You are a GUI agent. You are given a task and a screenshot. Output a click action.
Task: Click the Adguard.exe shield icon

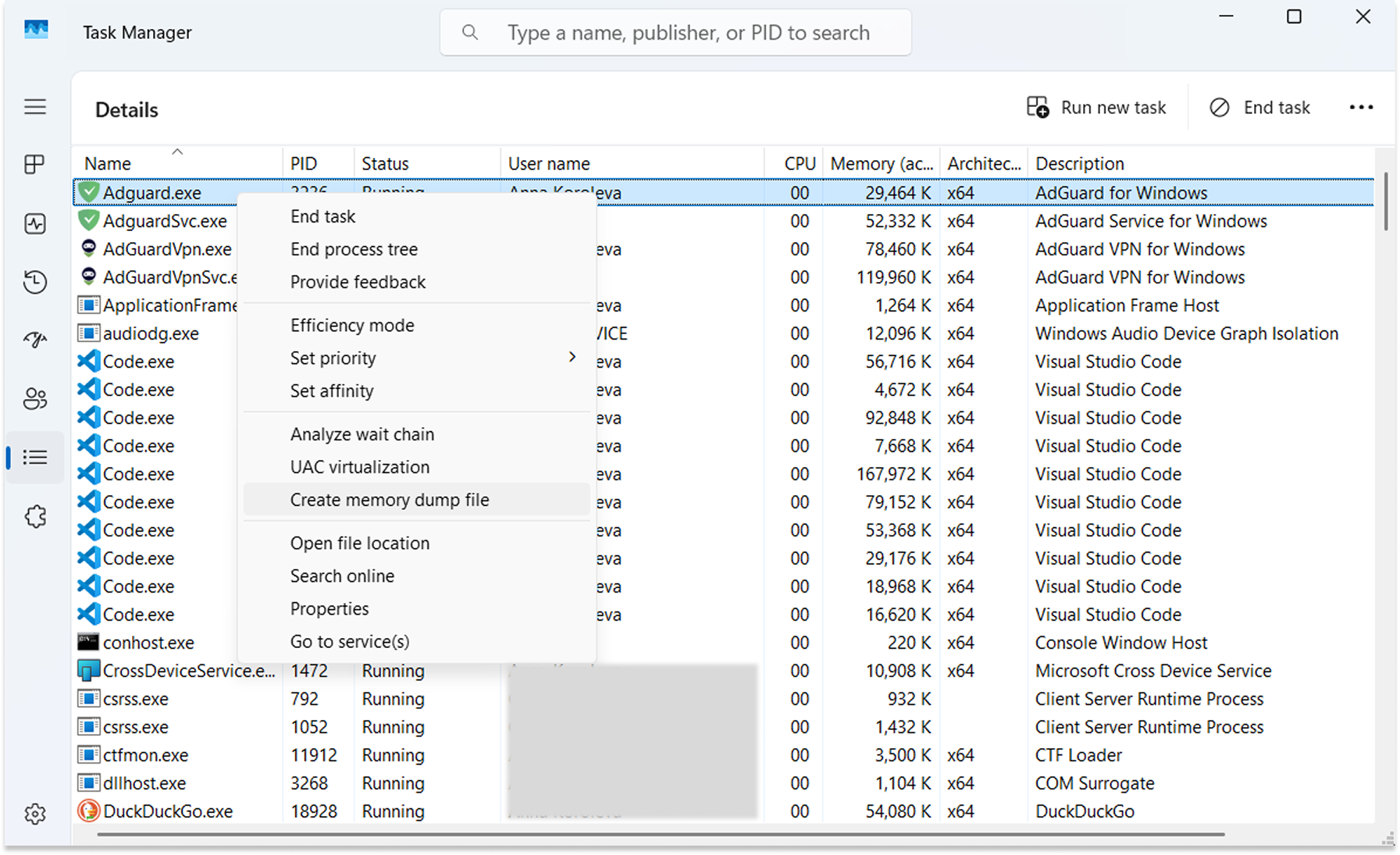(x=89, y=192)
